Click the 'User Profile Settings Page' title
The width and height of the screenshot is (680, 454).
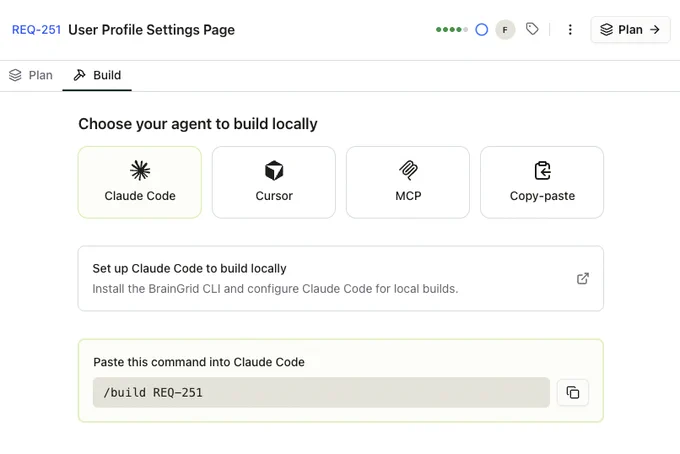pyautogui.click(x=151, y=30)
